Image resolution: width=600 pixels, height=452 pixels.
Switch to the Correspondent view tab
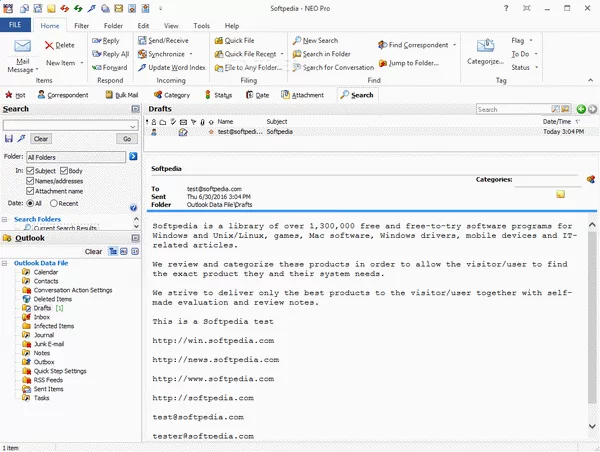[x=61, y=95]
